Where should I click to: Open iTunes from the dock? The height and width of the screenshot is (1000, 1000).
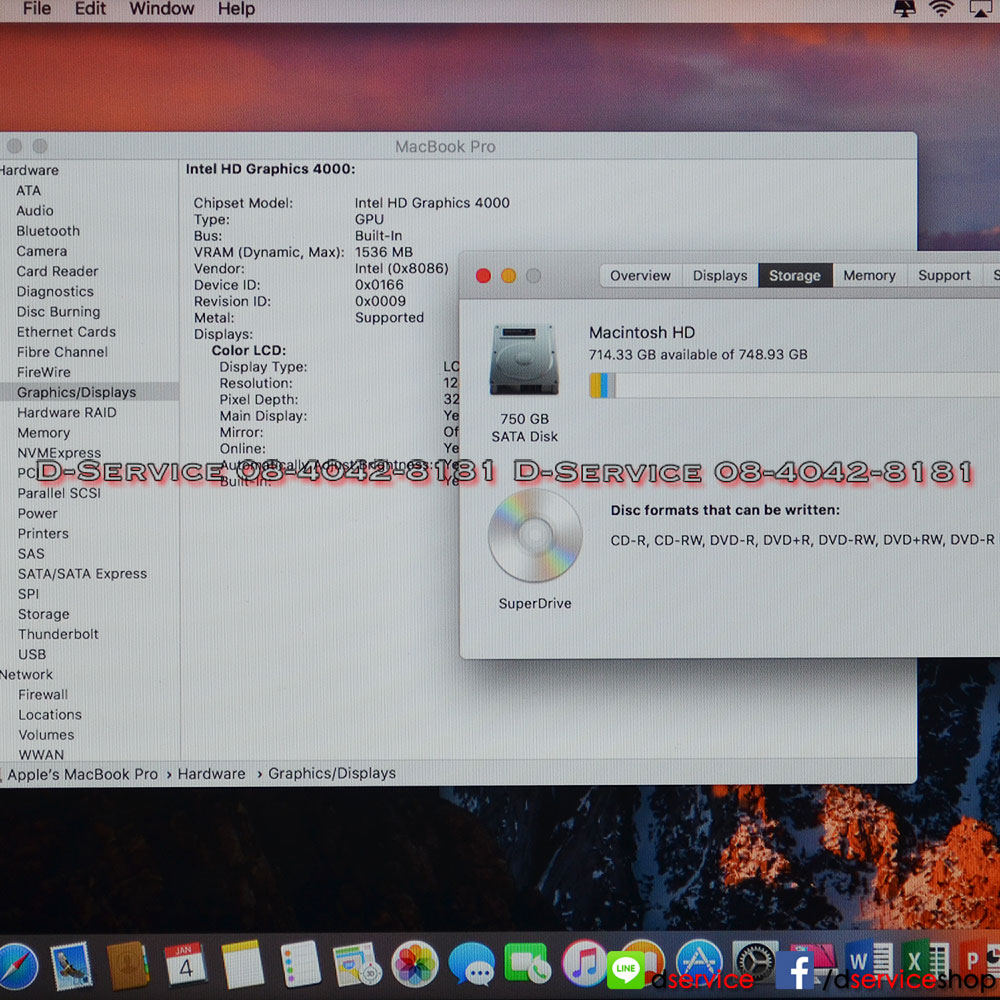point(584,962)
